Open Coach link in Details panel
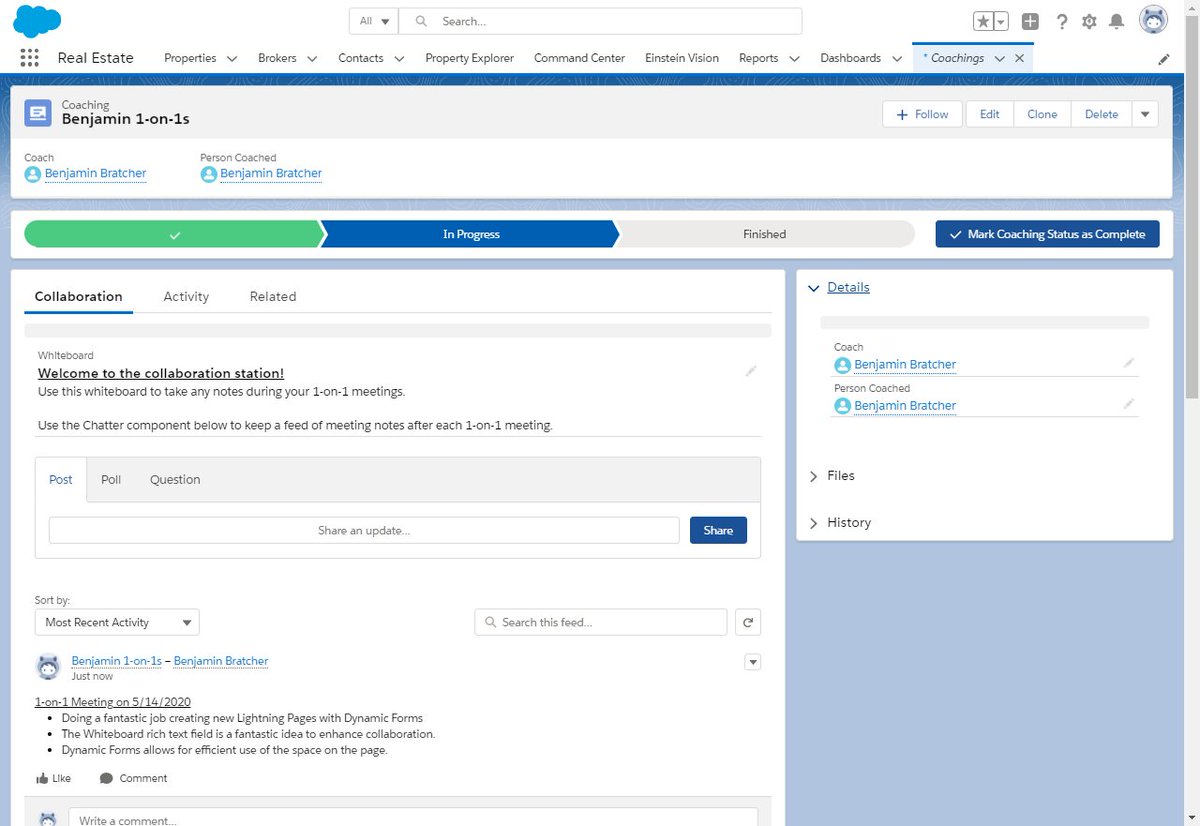The image size is (1200, 826). point(905,364)
